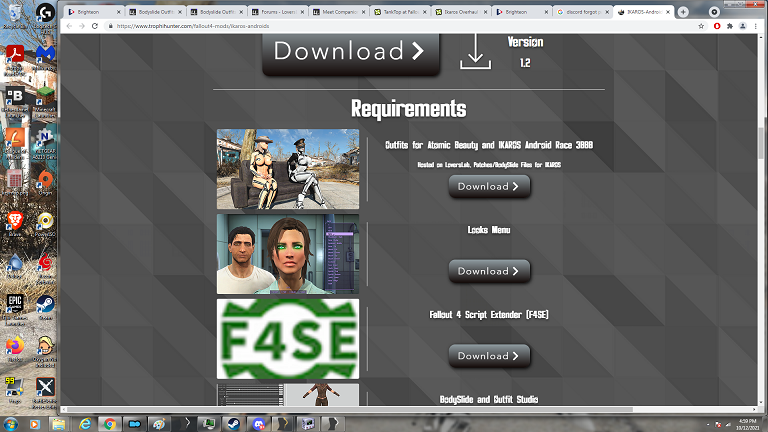
Task: Click the tab-strip round media icon
Action: pos(714,12)
